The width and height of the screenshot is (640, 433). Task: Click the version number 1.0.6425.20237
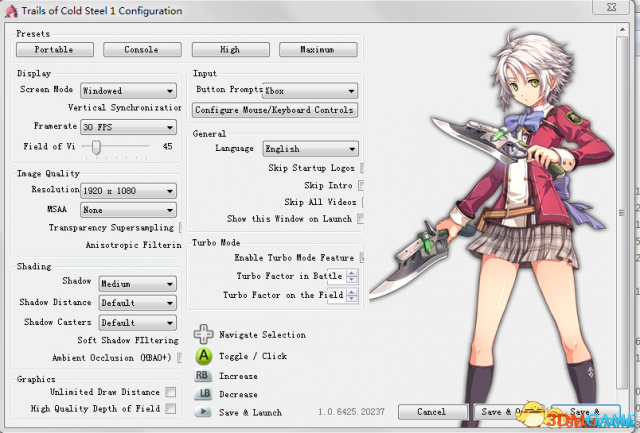[x=351, y=412]
